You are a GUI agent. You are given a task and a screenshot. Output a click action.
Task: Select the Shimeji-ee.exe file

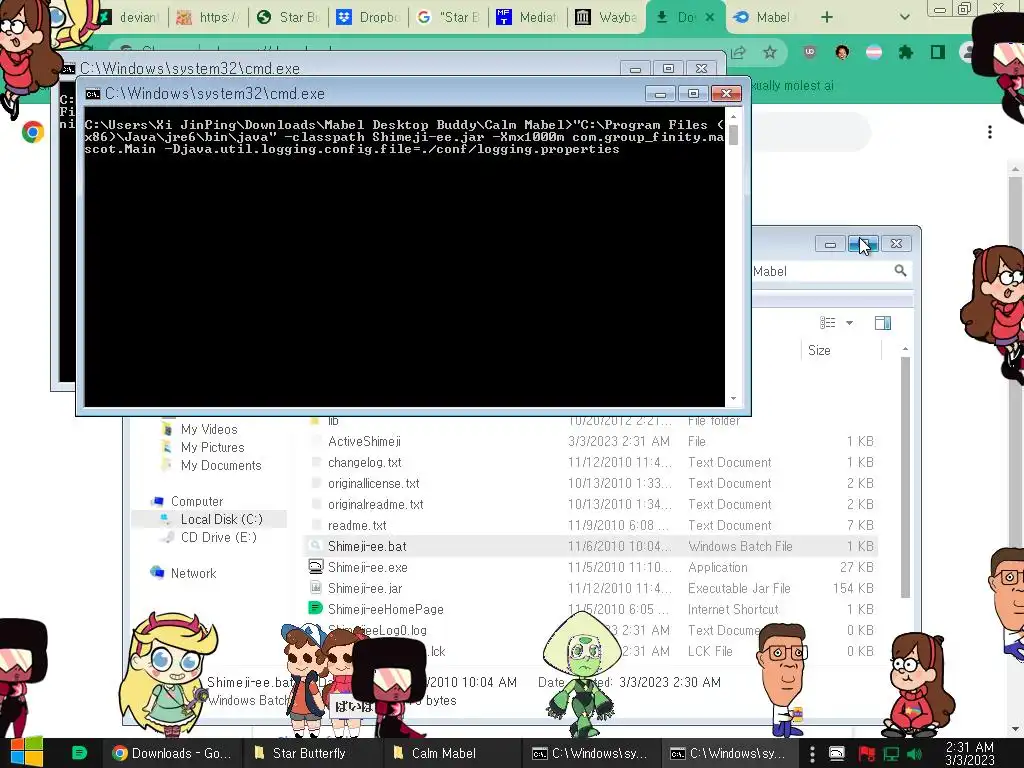[367, 567]
